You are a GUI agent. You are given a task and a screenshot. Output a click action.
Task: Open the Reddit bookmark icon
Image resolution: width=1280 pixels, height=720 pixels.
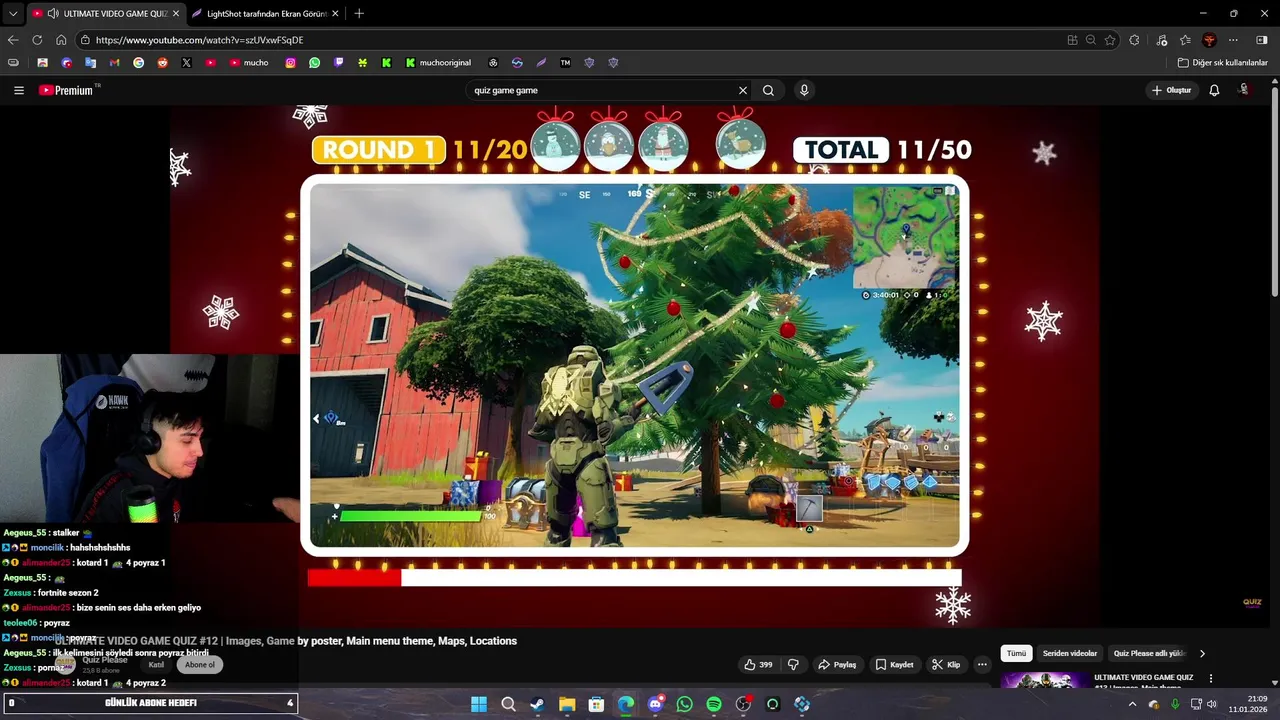[162, 62]
